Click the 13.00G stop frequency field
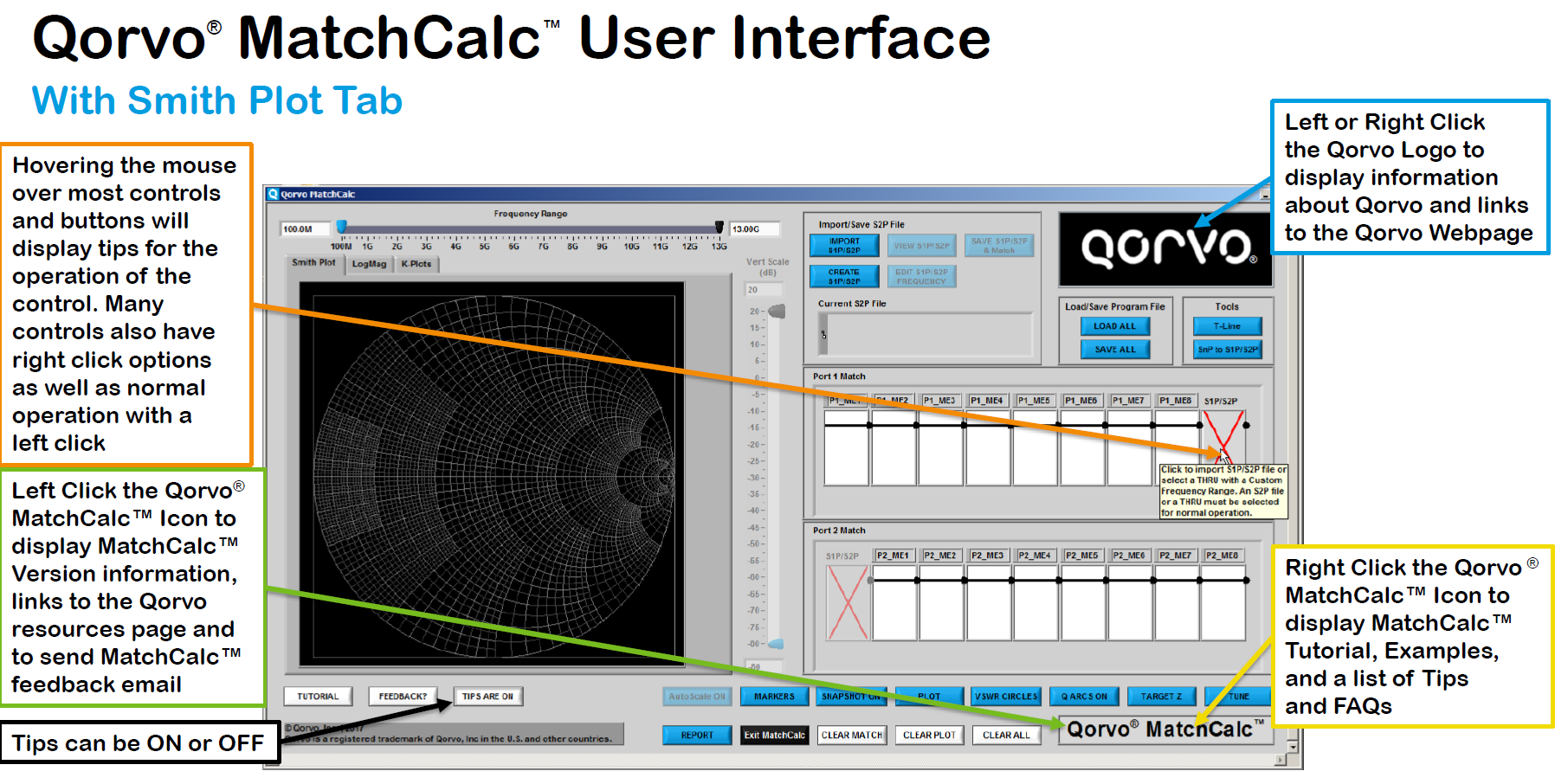The width and height of the screenshot is (1555, 784). [x=754, y=229]
